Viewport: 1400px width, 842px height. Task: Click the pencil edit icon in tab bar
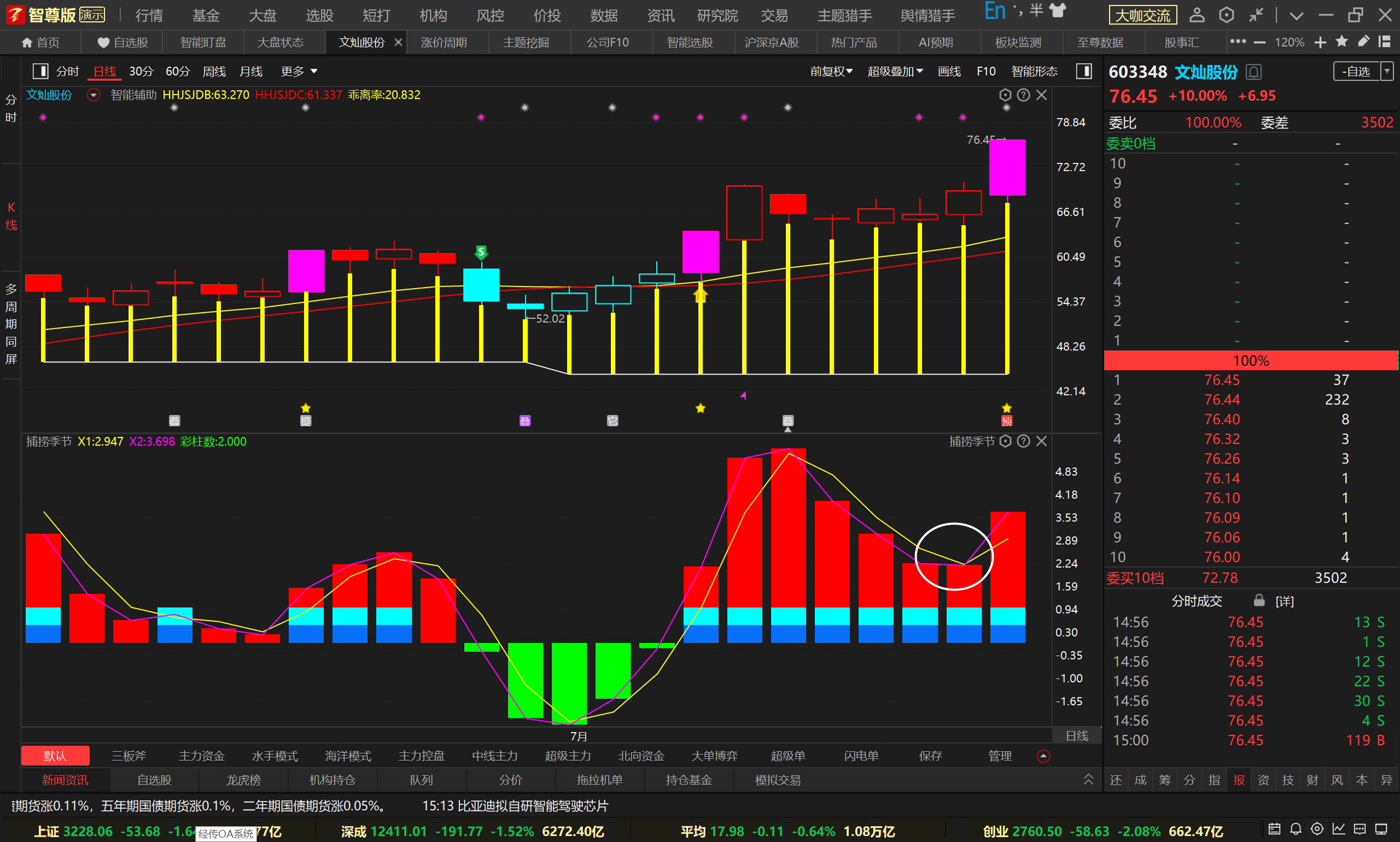[1363, 42]
